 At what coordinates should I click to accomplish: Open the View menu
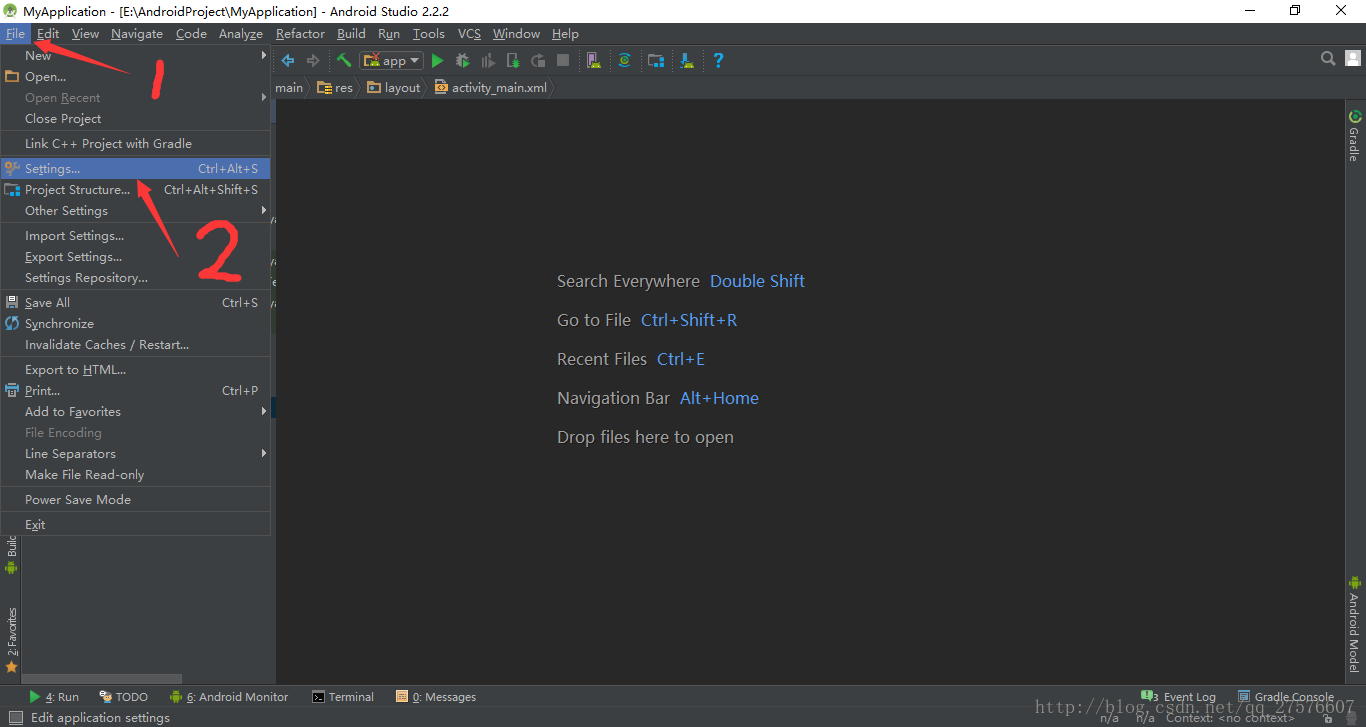click(85, 33)
